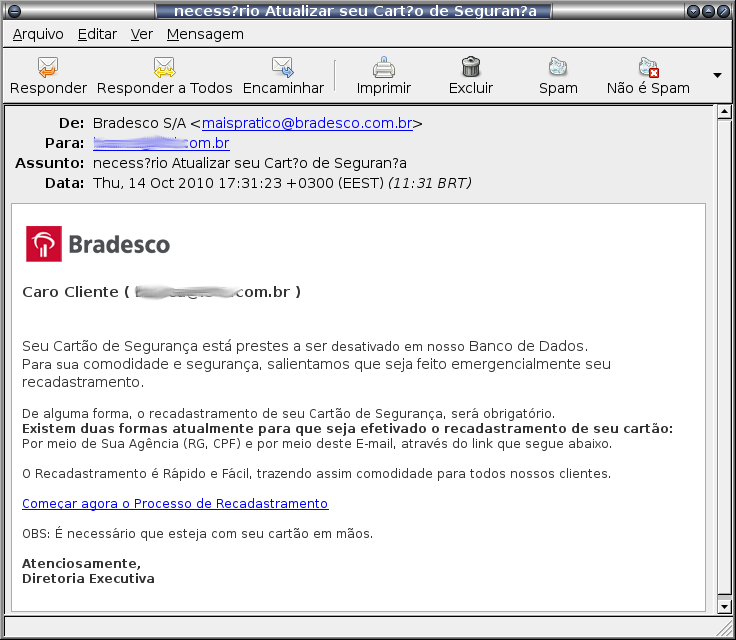Viewport: 736px width, 640px height.
Task: Follow Começar agora o Processo de Recadastramento link
Action: click(175, 503)
